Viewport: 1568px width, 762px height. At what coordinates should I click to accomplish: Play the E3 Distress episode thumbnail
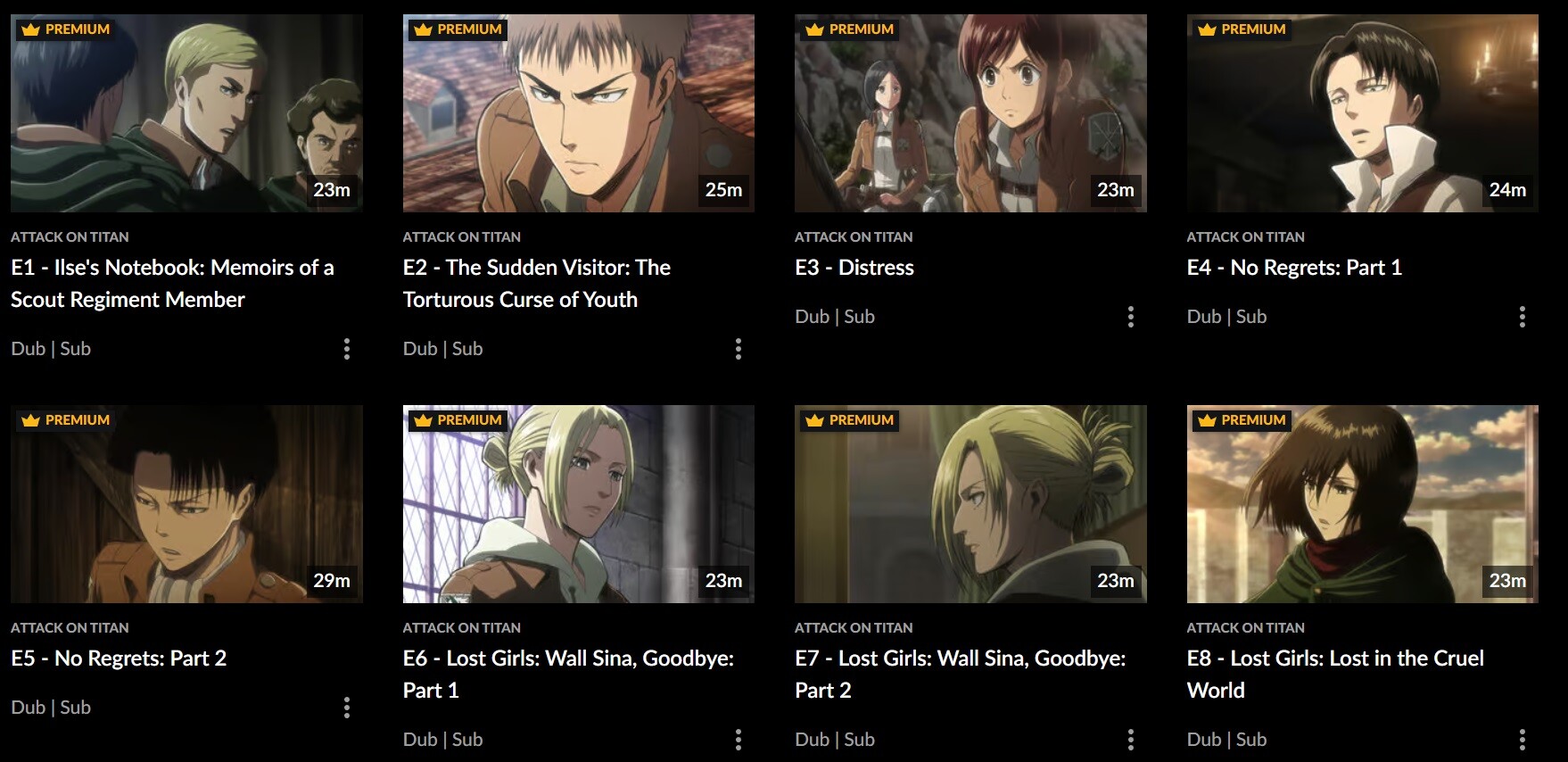pos(970,113)
